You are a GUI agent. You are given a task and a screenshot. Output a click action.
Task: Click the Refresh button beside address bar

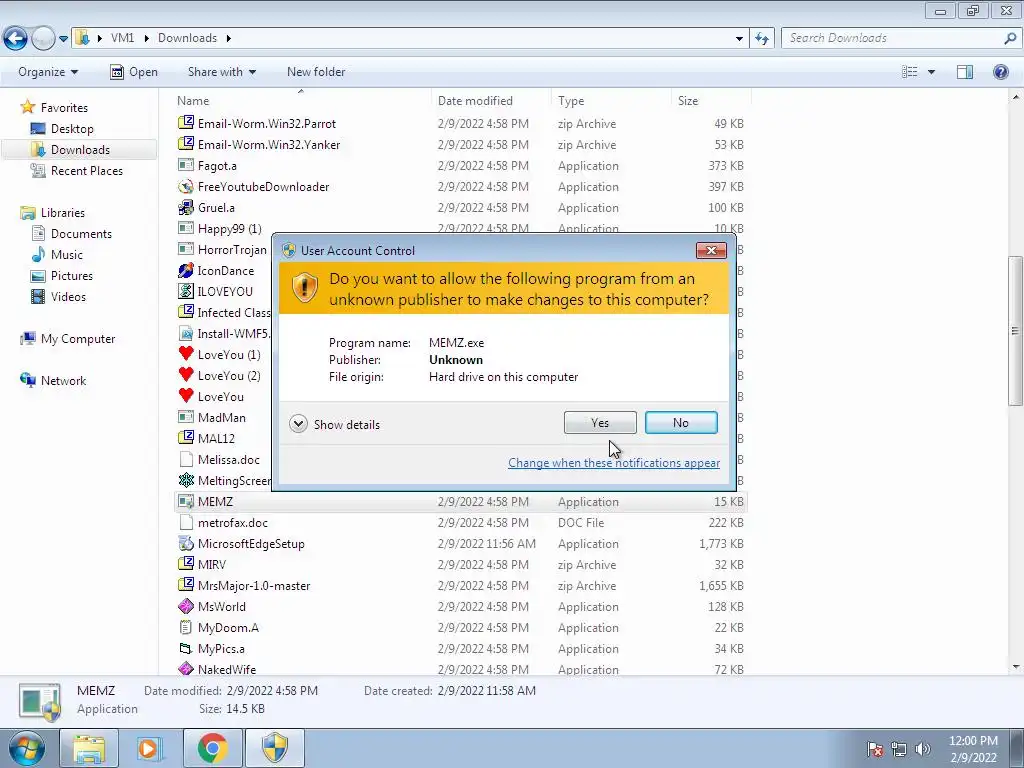(761, 39)
